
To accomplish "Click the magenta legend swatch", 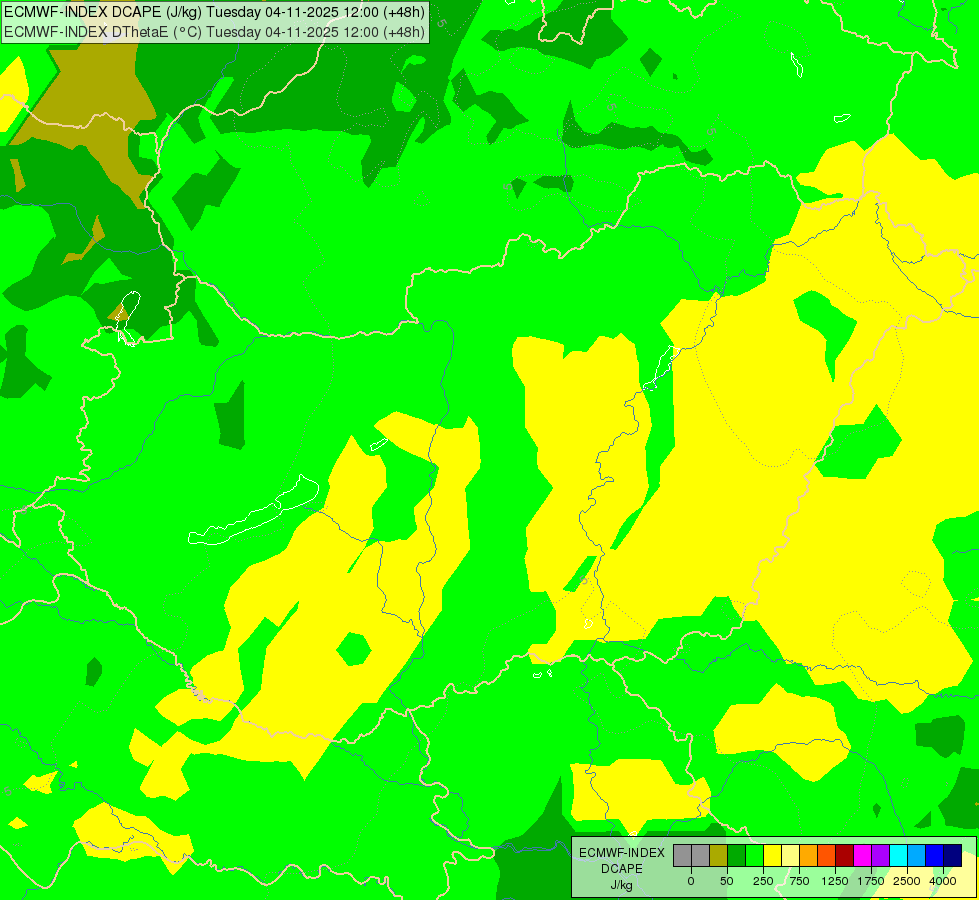I will click(x=862, y=856).
